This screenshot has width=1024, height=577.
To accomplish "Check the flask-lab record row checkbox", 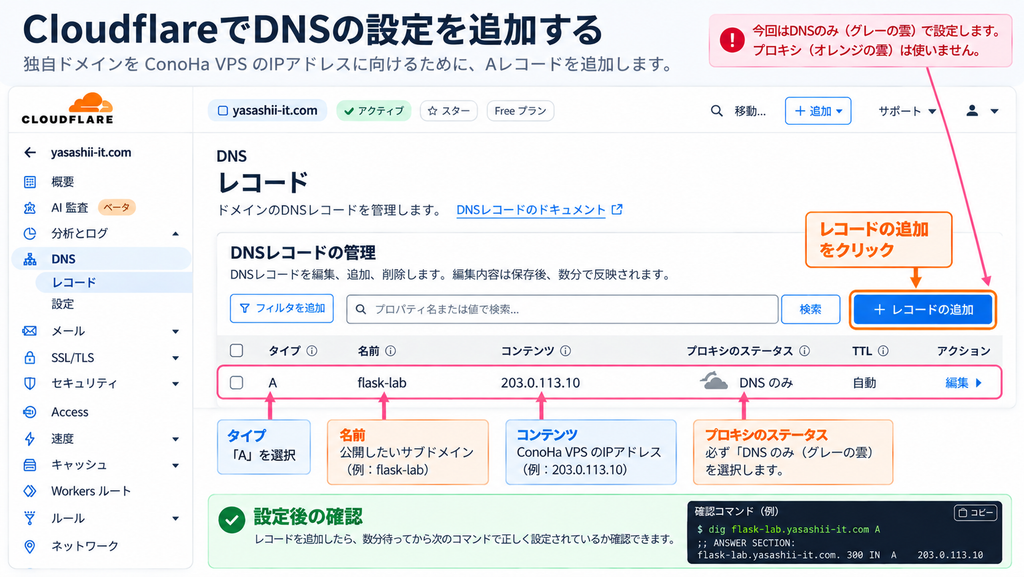I will click(236, 382).
